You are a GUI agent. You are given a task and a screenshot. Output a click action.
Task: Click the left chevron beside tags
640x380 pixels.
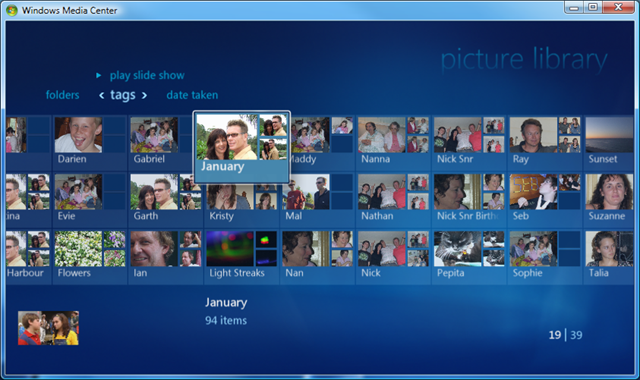click(102, 96)
